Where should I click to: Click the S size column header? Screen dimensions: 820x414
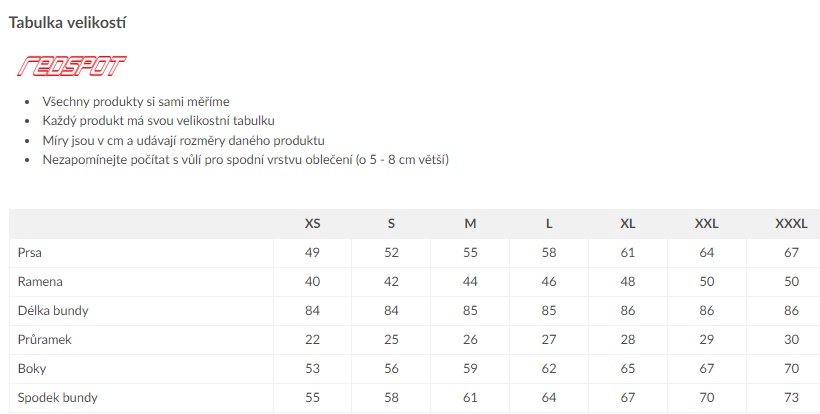[391, 224]
